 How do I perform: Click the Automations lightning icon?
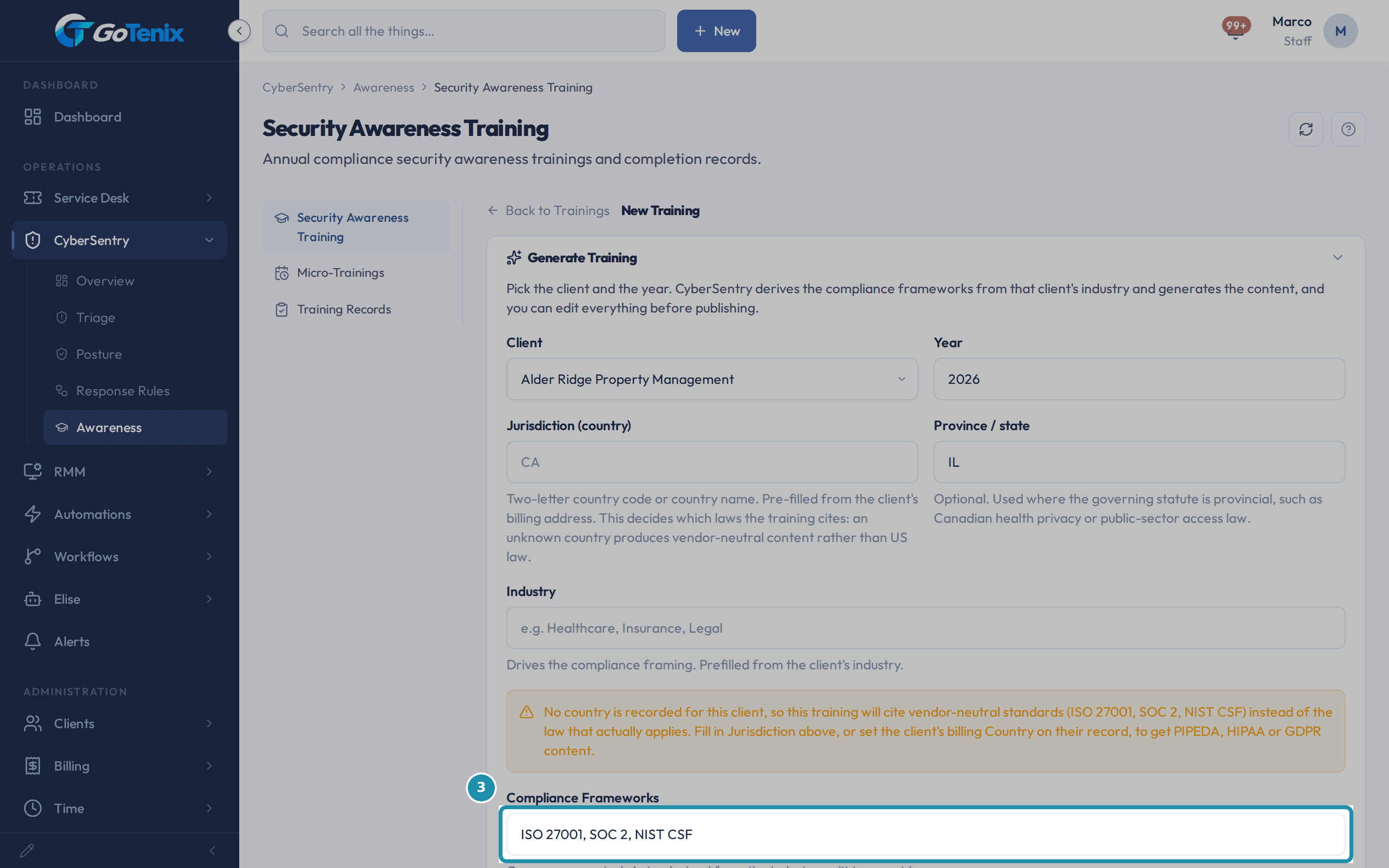coord(33,514)
